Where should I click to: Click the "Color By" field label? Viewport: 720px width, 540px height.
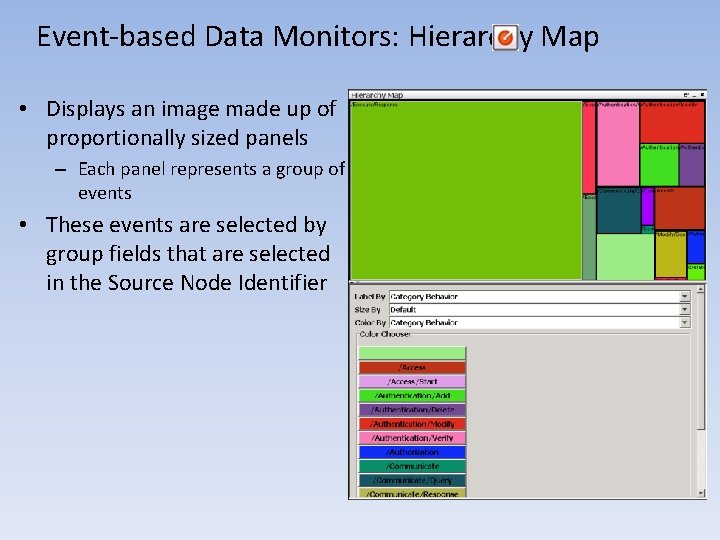coord(370,322)
